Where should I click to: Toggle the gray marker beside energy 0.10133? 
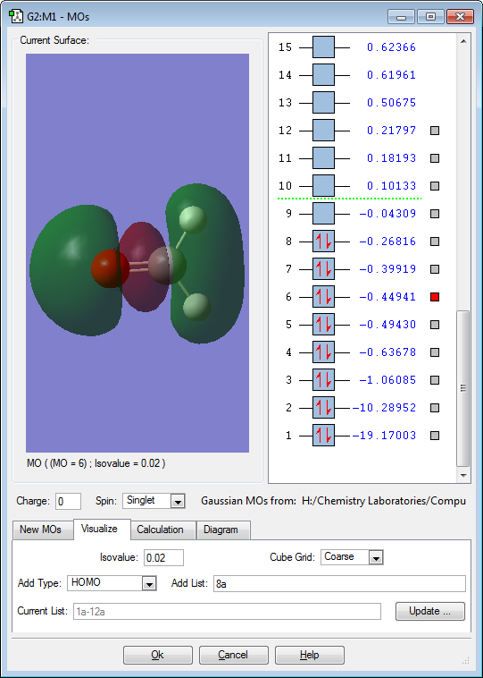coord(435,186)
